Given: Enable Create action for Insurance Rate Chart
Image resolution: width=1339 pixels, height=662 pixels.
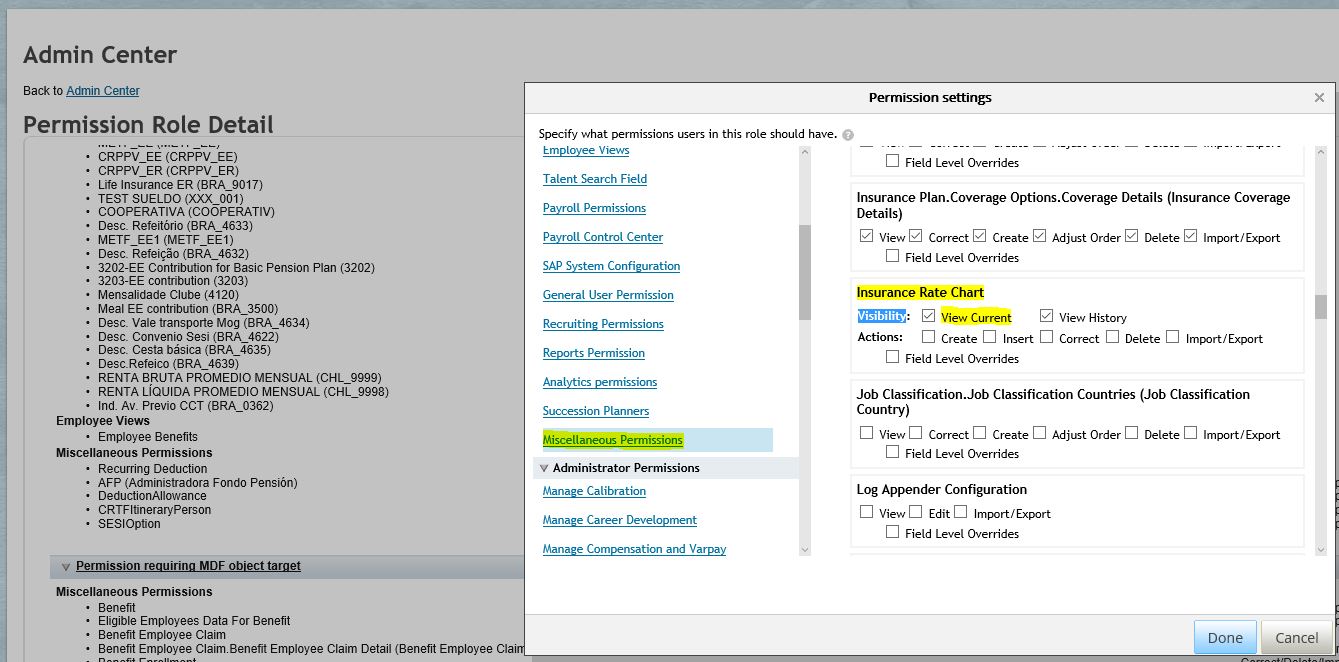Looking at the screenshot, I should [928, 336].
